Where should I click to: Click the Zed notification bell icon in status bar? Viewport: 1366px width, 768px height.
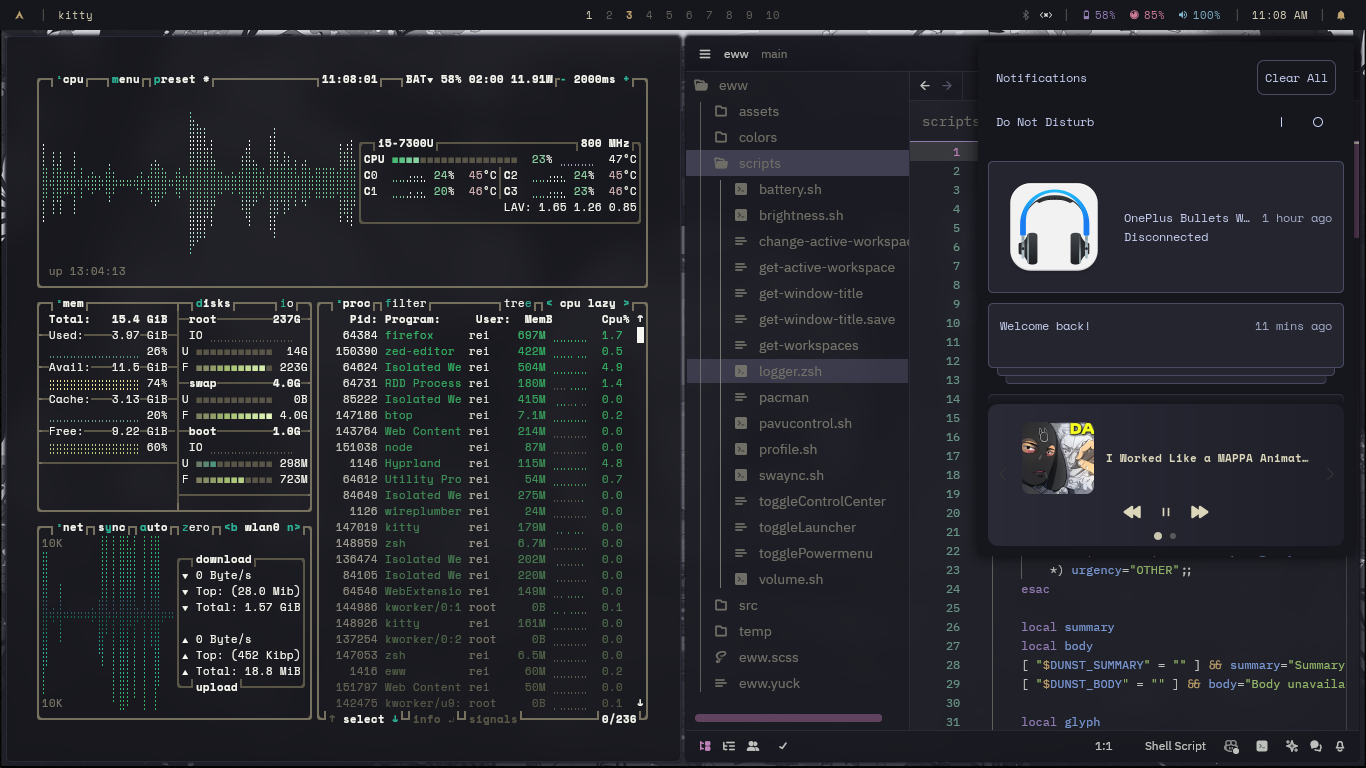[x=1339, y=746]
